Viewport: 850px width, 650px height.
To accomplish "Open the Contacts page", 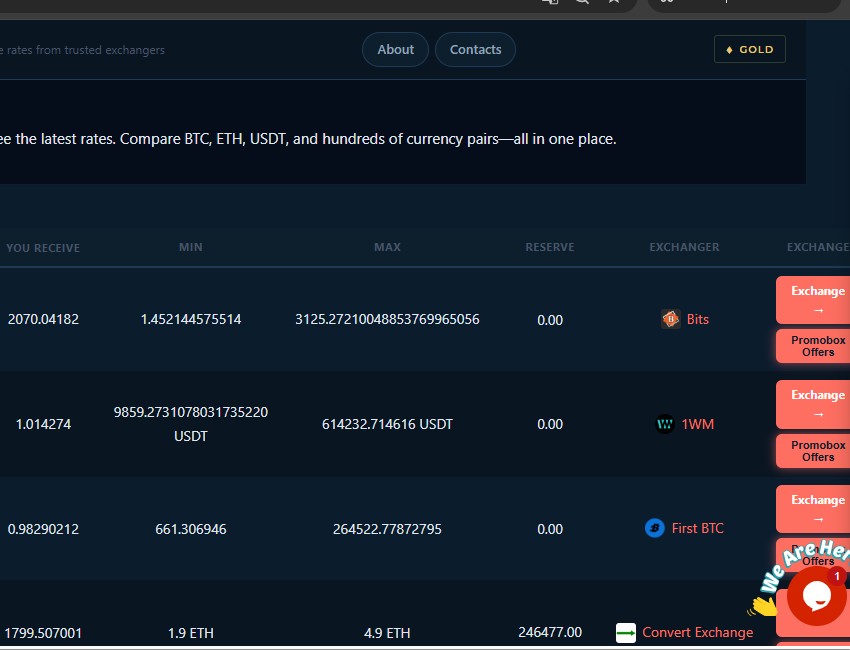I will (x=475, y=49).
